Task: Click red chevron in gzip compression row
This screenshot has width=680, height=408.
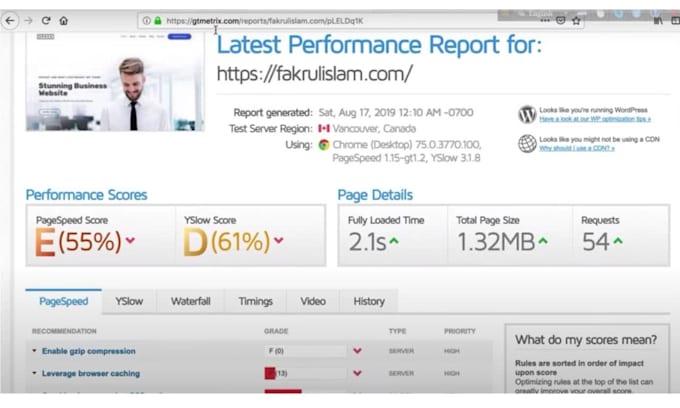Action: (357, 351)
